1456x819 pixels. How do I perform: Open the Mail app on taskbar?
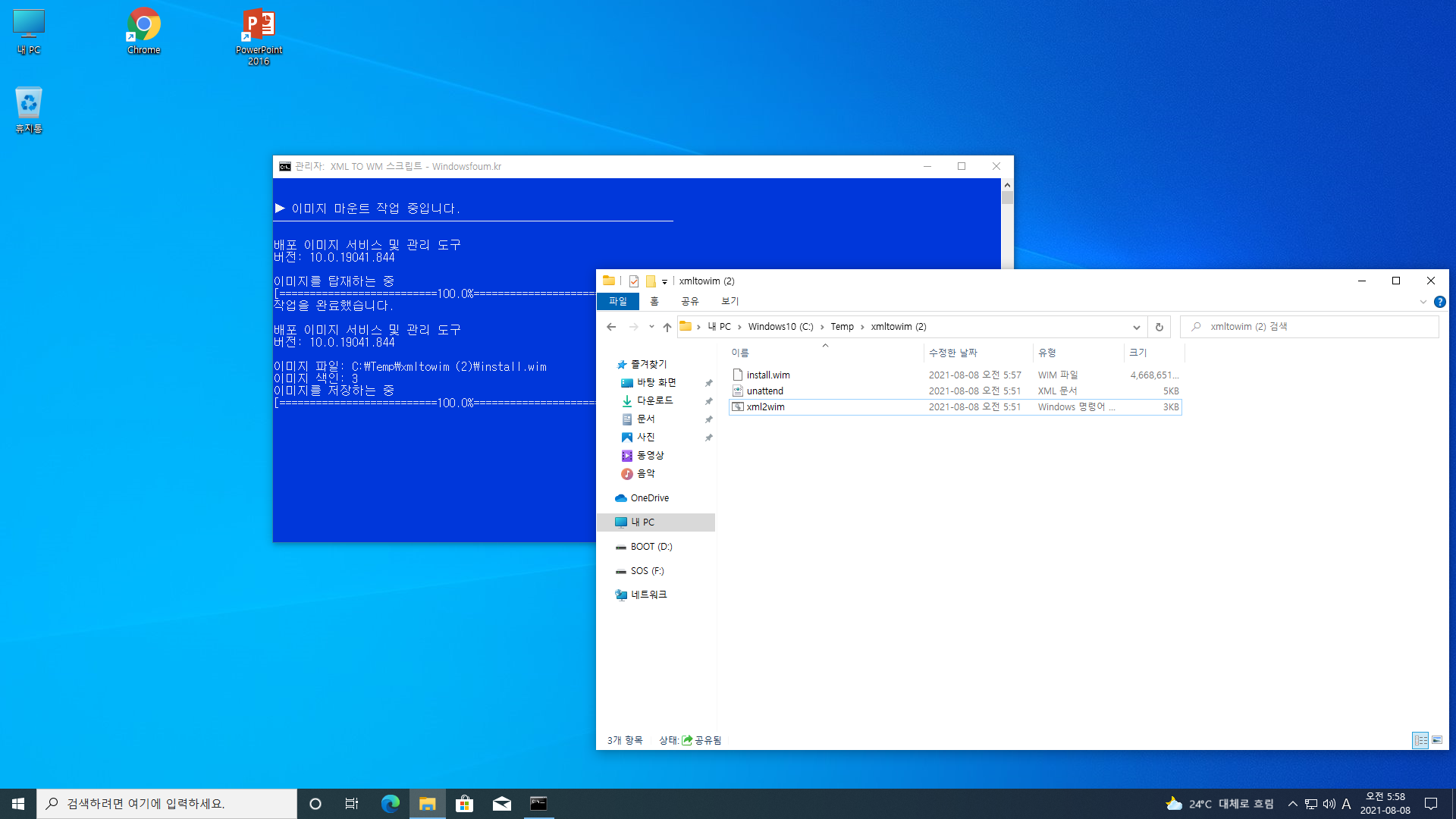pos(502,804)
